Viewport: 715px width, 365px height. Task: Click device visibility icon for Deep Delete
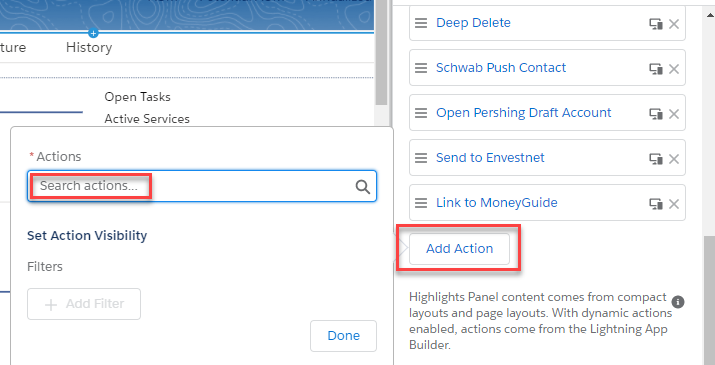tap(656, 24)
